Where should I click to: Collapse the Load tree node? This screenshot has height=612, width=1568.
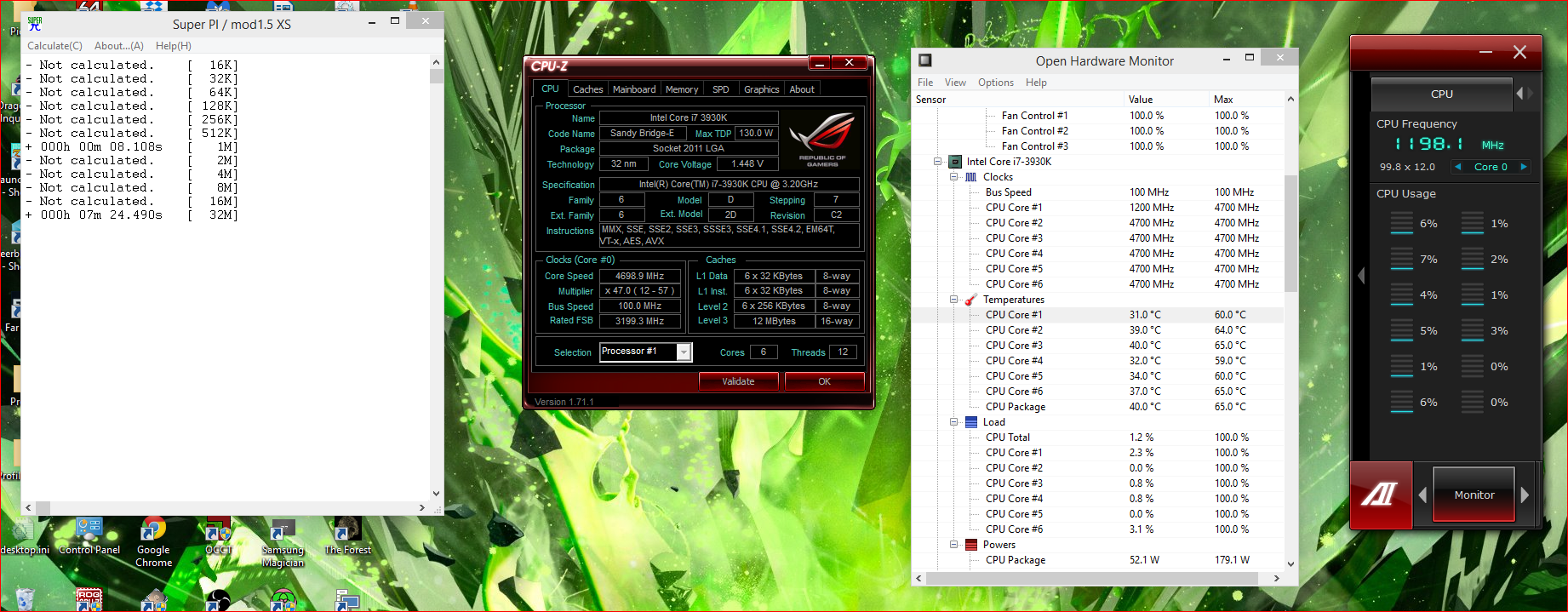click(954, 422)
